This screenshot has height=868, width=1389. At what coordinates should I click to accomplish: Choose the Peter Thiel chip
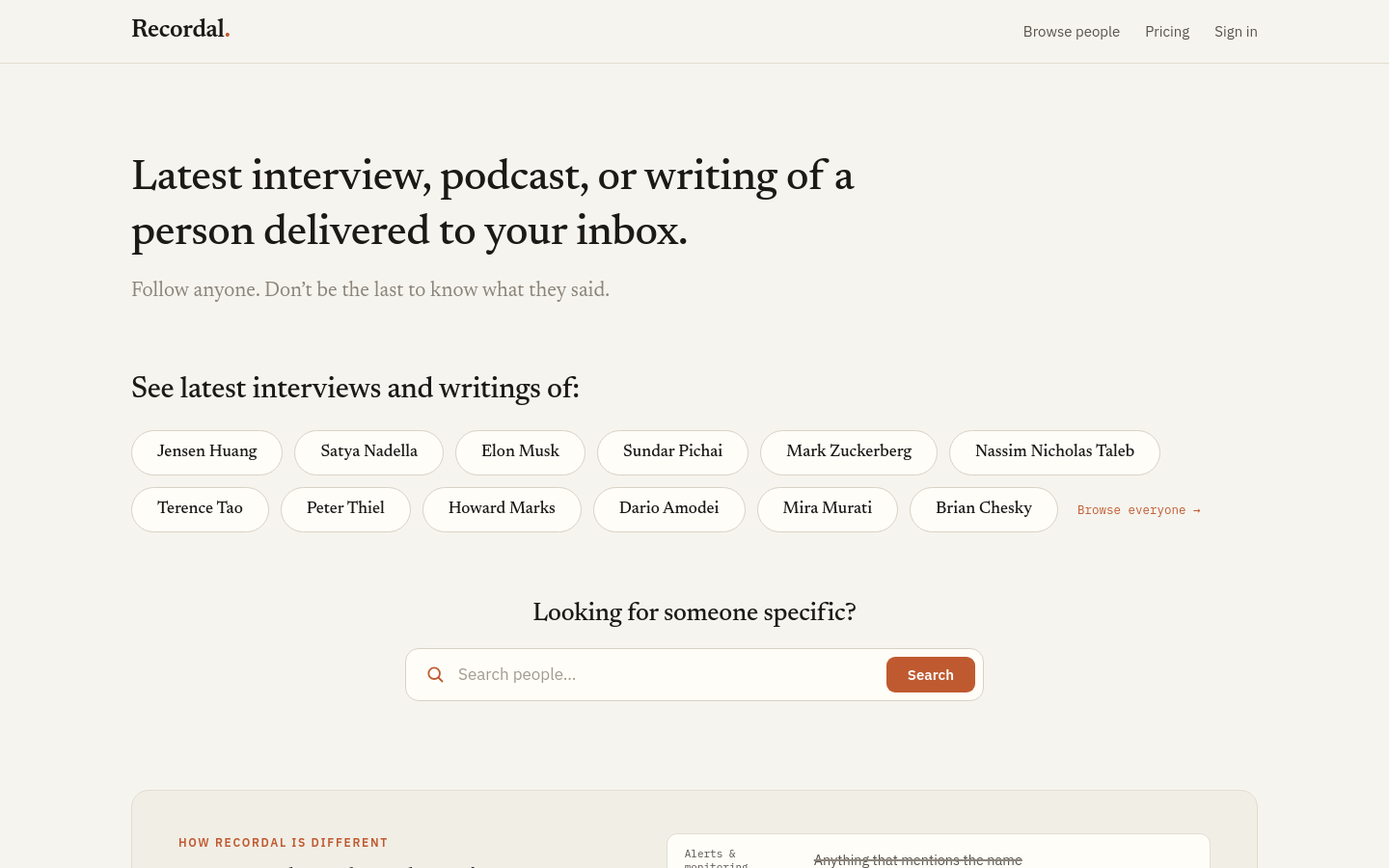click(345, 509)
